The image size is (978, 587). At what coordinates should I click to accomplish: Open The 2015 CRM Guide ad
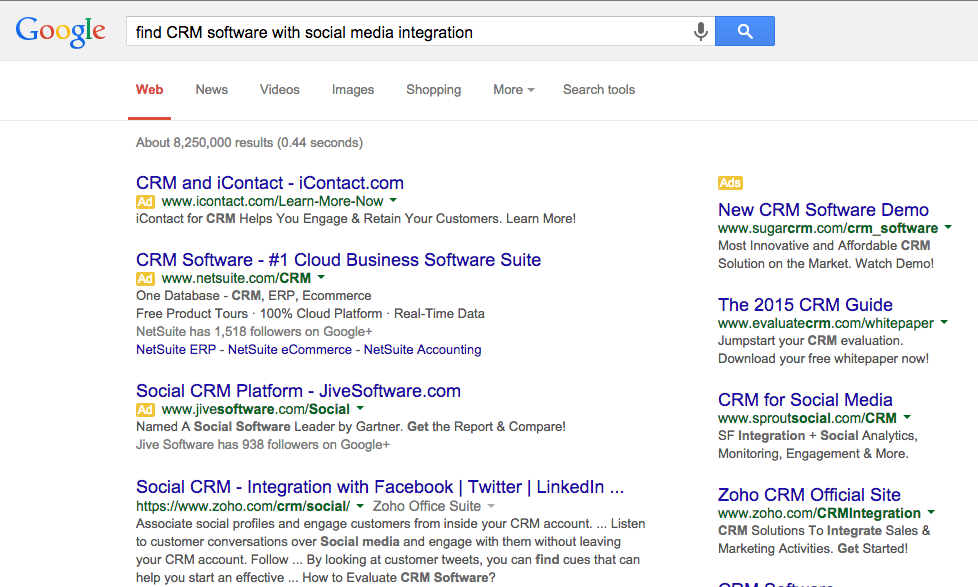pyautogui.click(x=805, y=304)
